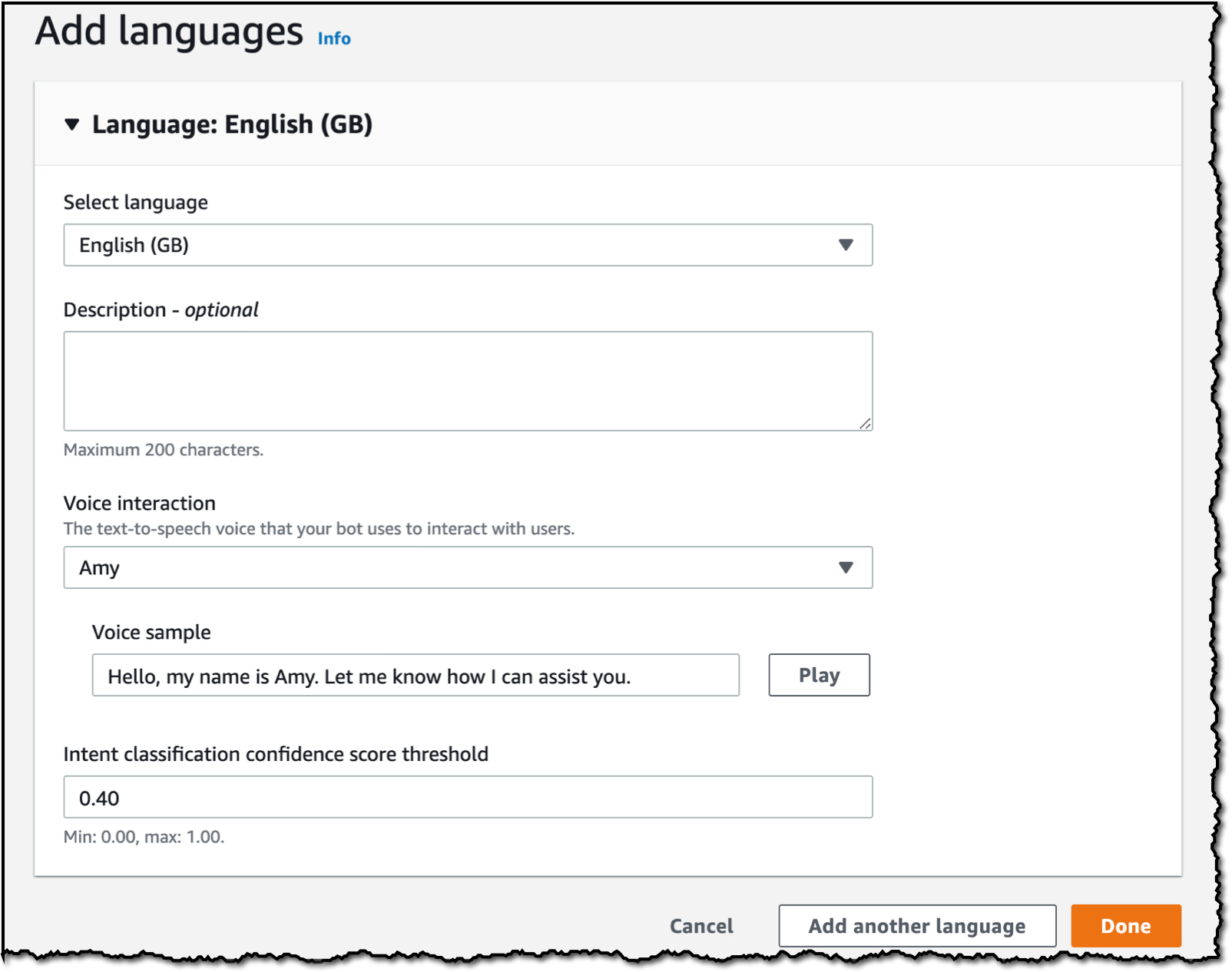Click the Voice interaction label
This screenshot has height=972, width=1232.
[x=140, y=503]
